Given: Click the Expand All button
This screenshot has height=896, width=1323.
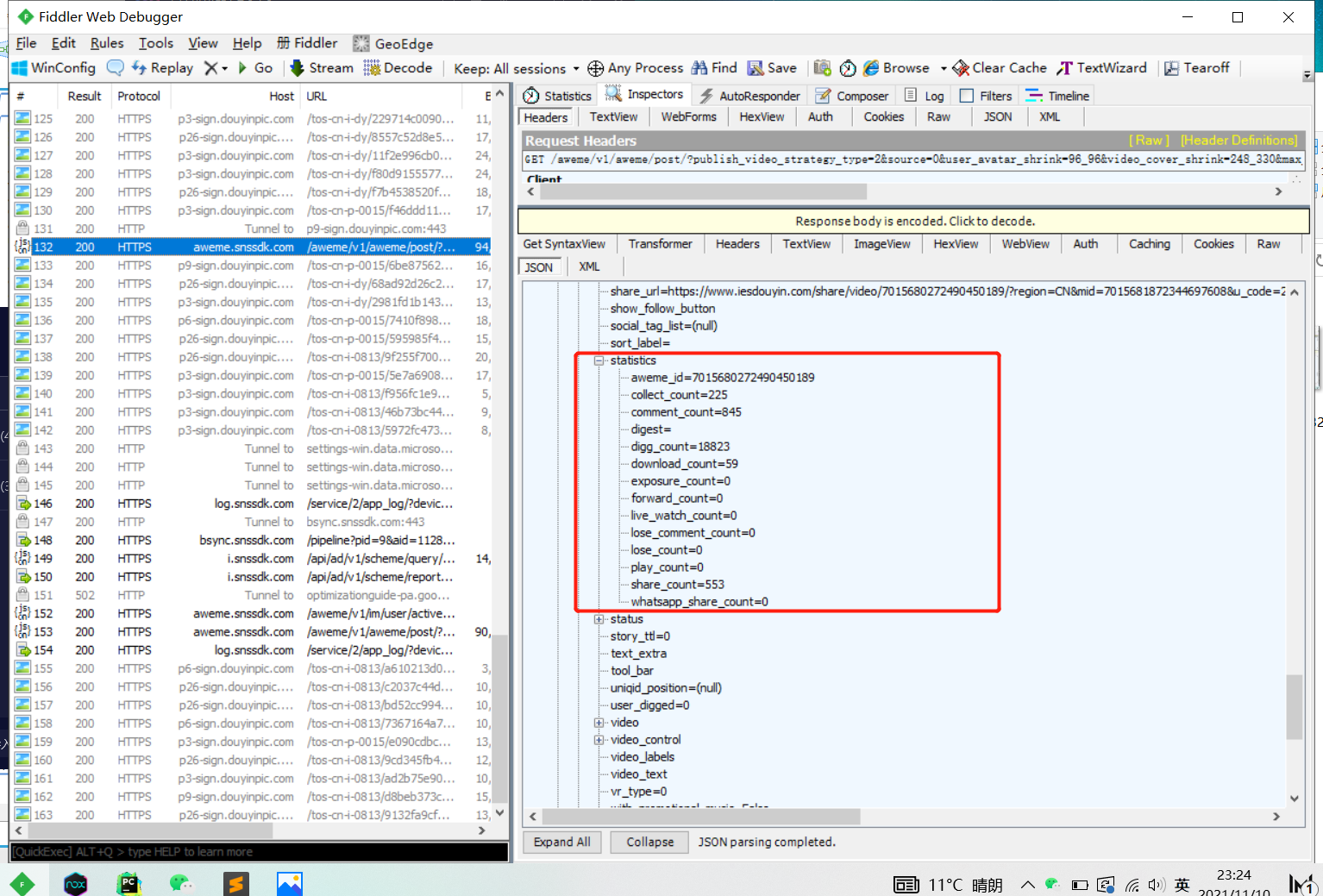Looking at the screenshot, I should [x=562, y=842].
